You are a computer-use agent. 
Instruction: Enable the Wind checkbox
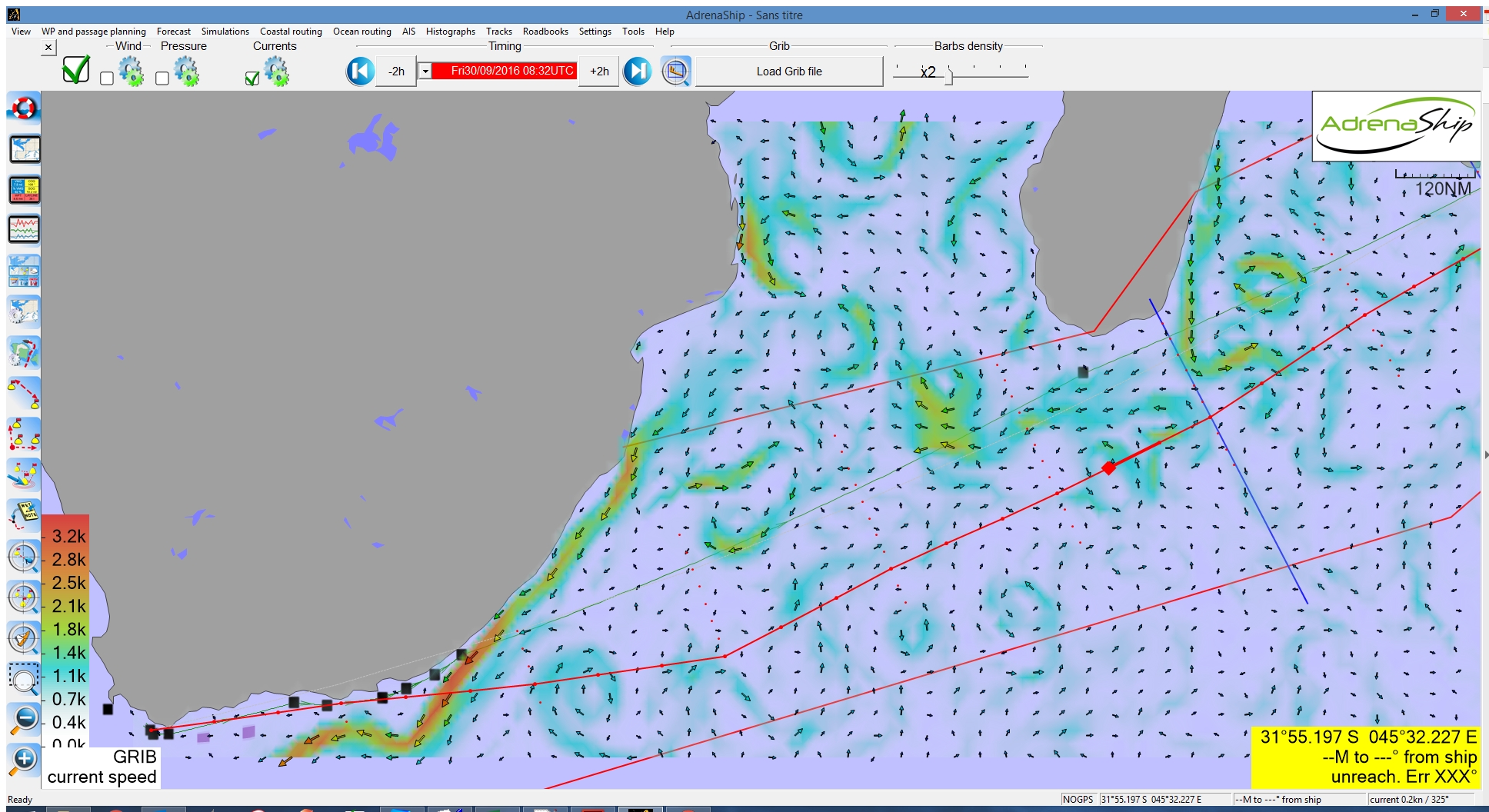107,78
